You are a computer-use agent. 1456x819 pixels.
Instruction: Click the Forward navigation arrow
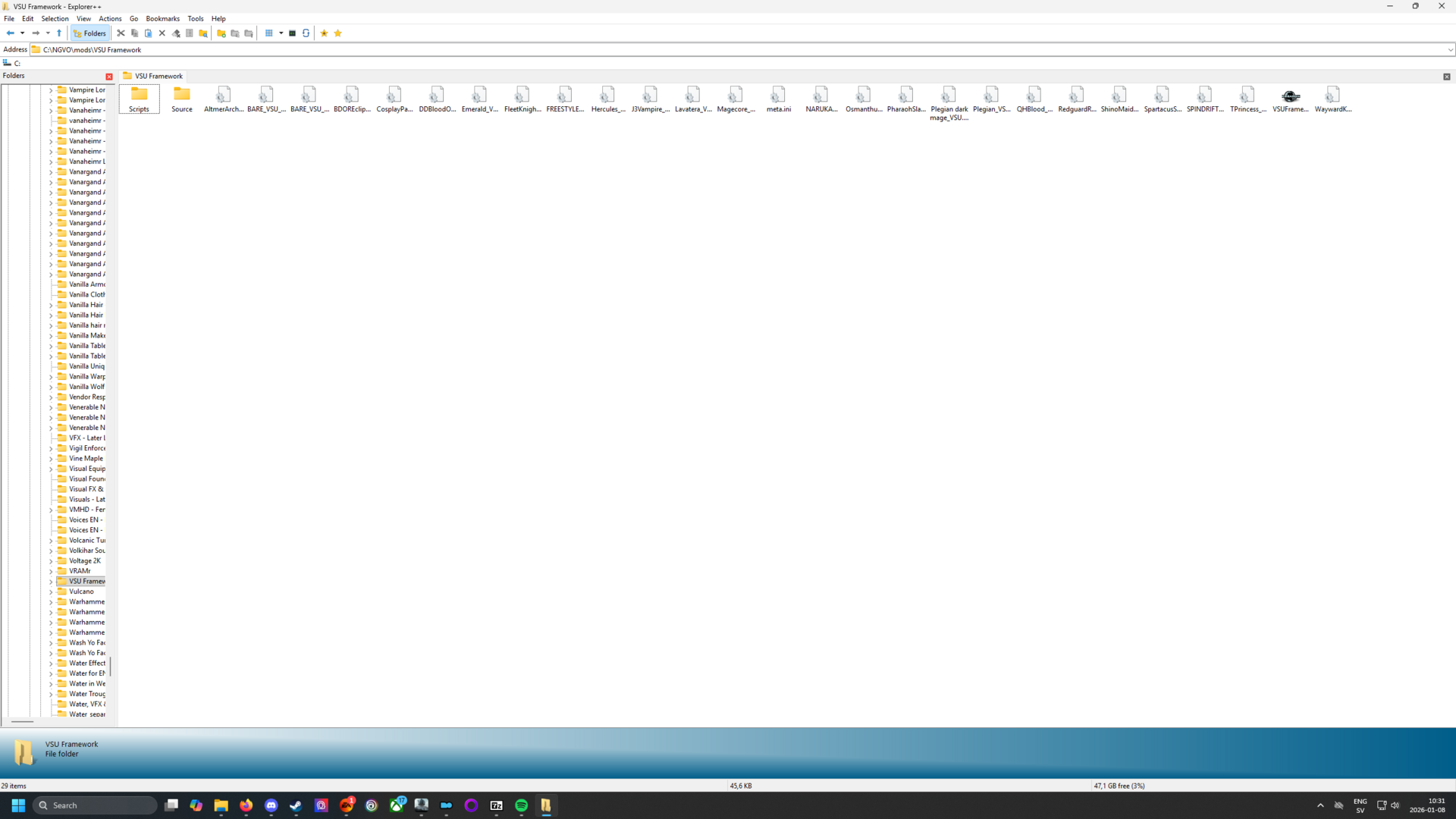point(36,33)
